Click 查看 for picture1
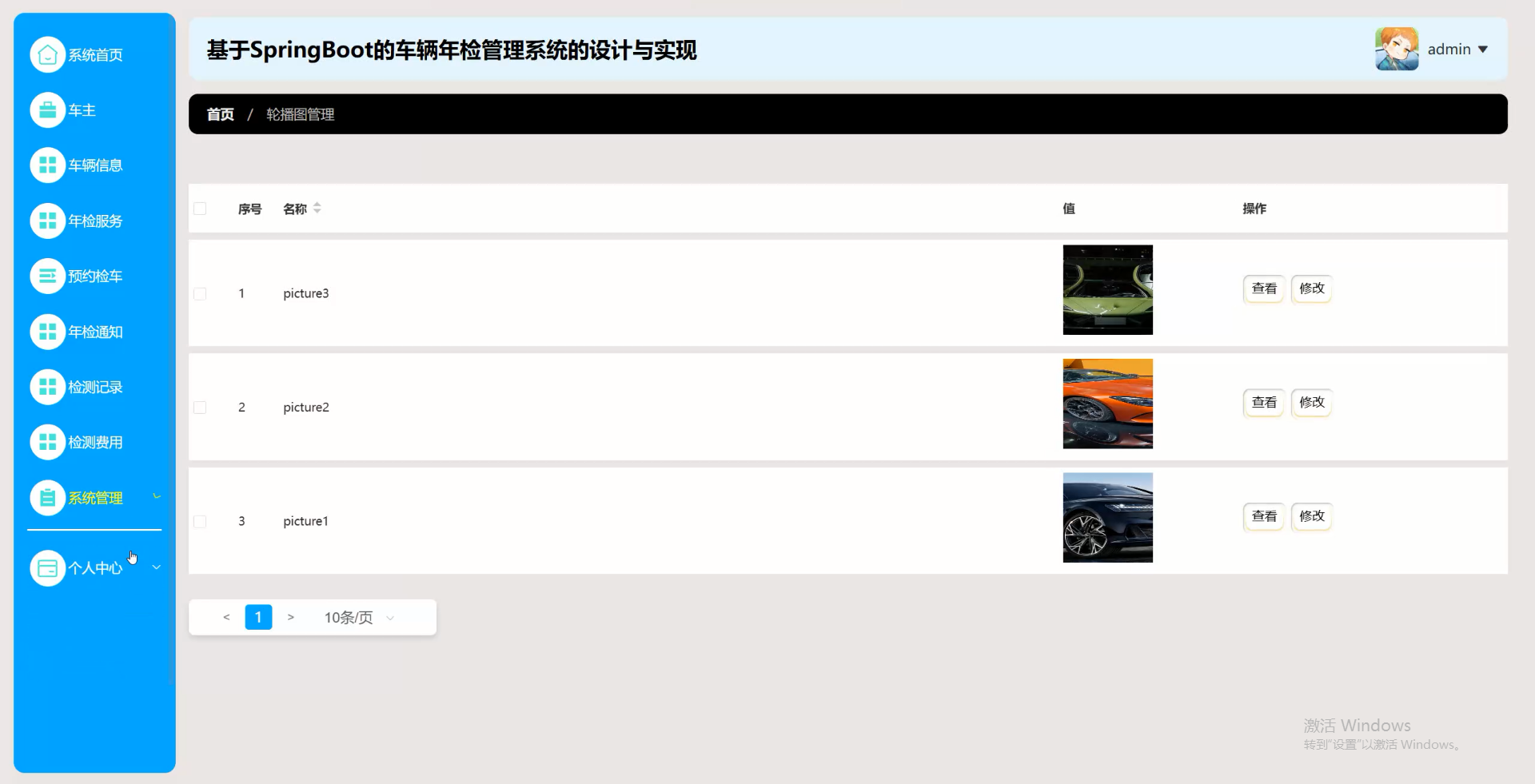Viewport: 1535px width, 784px height. point(1264,516)
